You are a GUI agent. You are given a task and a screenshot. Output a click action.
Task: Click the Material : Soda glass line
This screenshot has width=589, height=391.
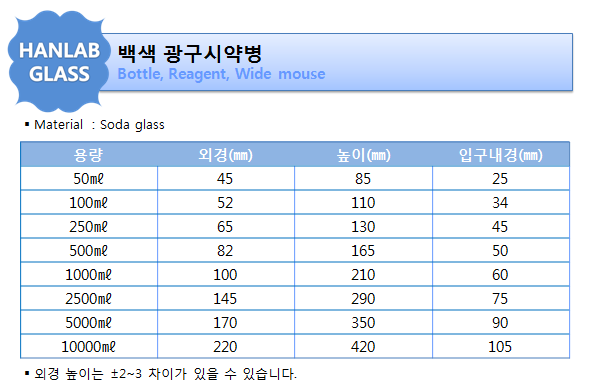tap(95, 125)
